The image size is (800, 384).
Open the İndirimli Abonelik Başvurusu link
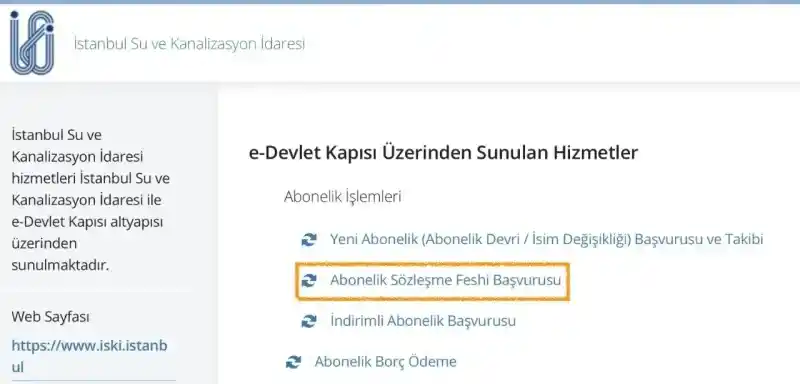click(x=423, y=321)
